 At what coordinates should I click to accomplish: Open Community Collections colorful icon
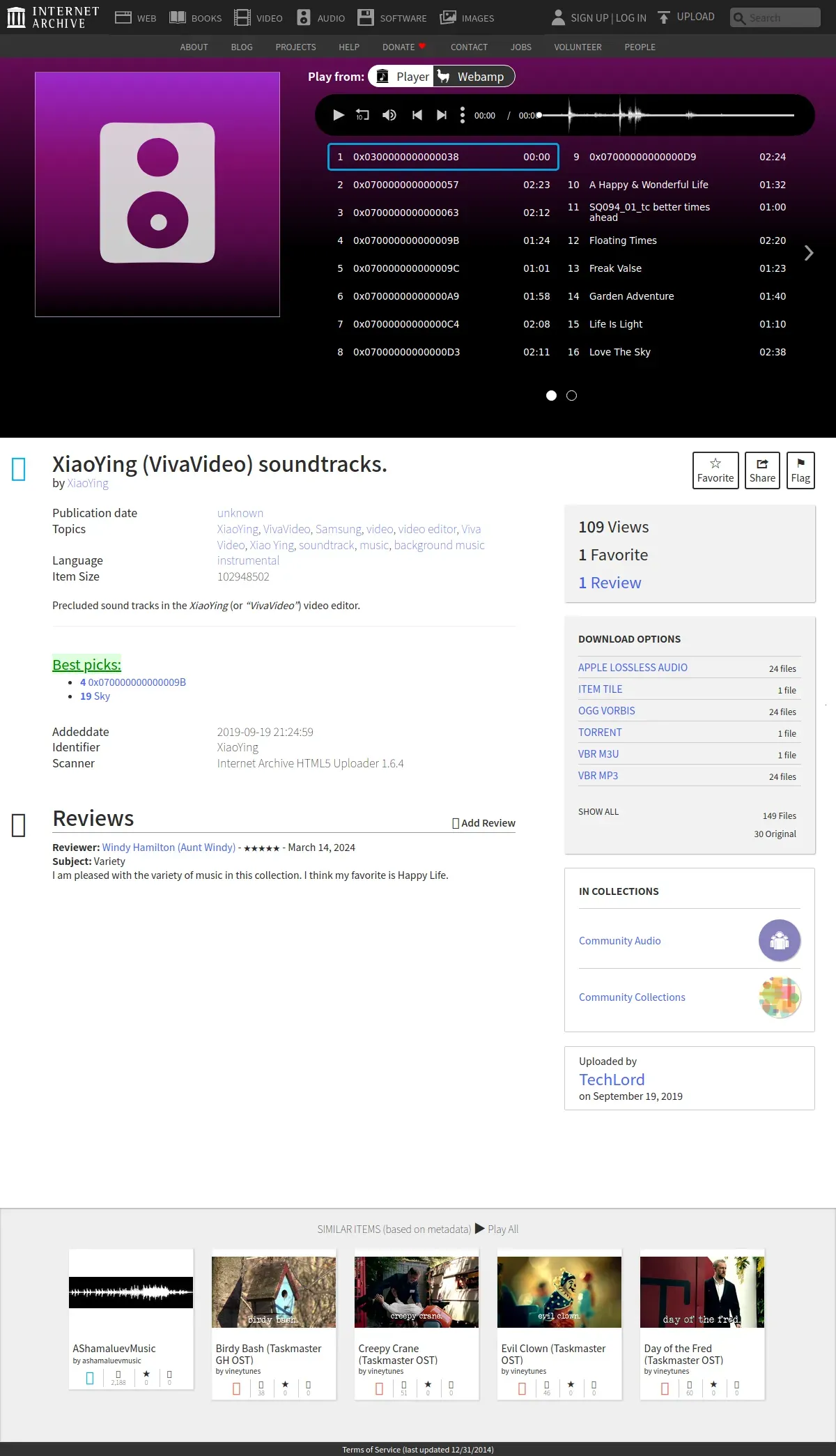tap(780, 997)
